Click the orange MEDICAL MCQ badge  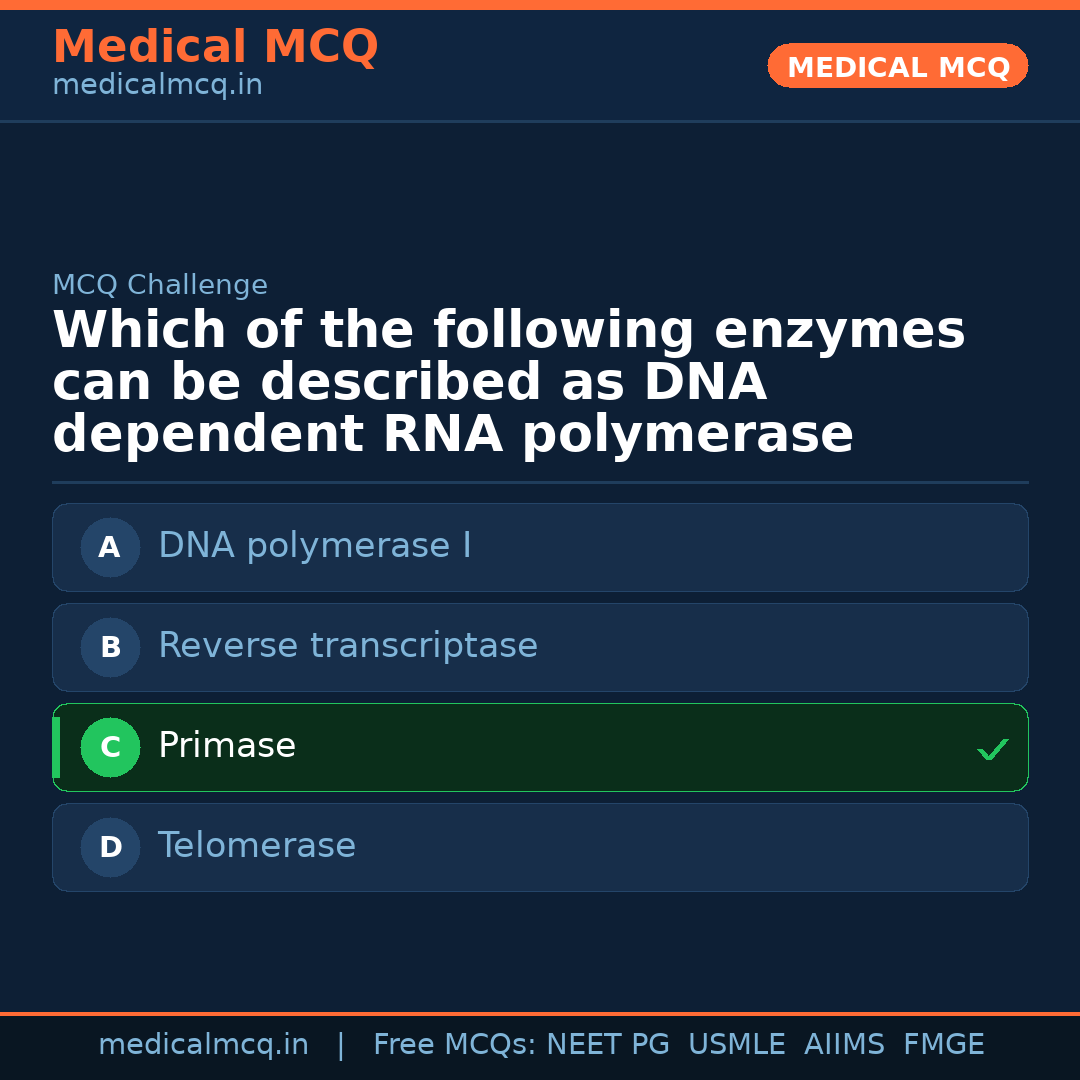coord(897,66)
